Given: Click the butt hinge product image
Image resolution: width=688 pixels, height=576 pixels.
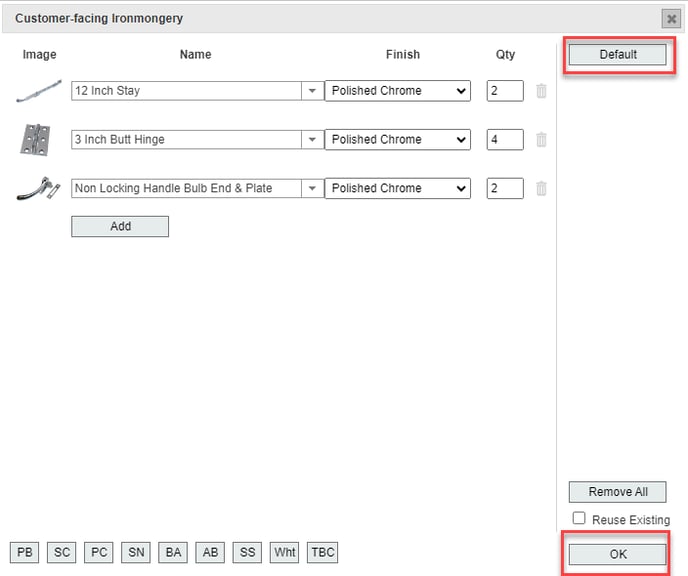Looking at the screenshot, I should tap(38, 139).
